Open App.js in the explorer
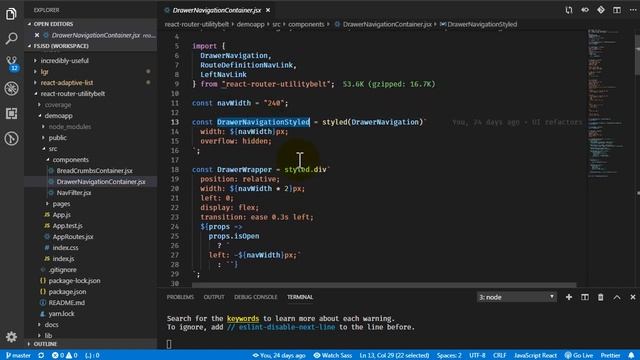Image resolution: width=640 pixels, height=360 pixels. coord(62,215)
